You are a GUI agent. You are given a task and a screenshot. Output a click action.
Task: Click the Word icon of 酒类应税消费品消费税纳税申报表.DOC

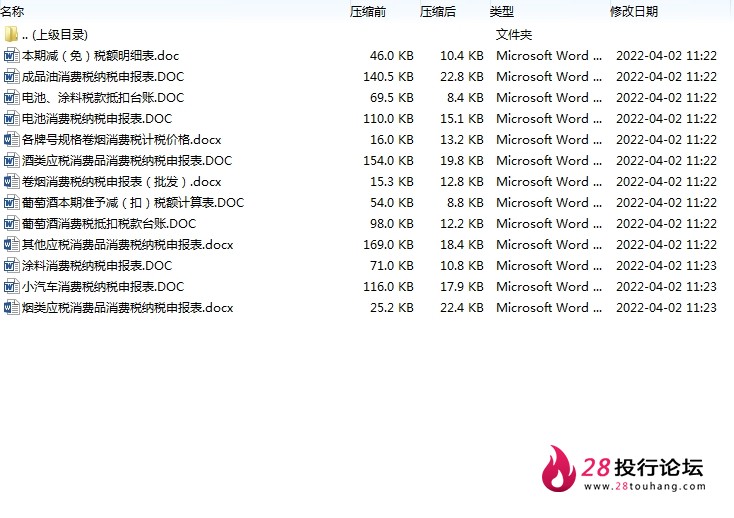(x=11, y=161)
